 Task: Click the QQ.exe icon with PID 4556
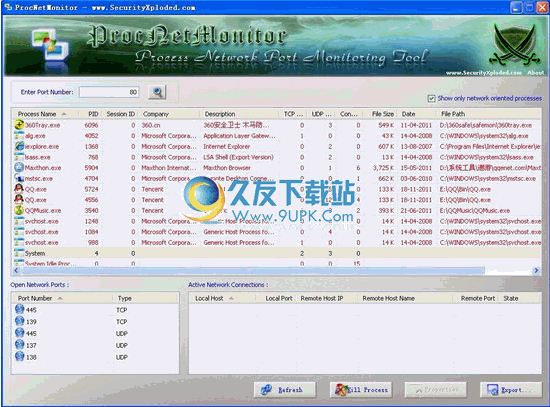point(19,200)
